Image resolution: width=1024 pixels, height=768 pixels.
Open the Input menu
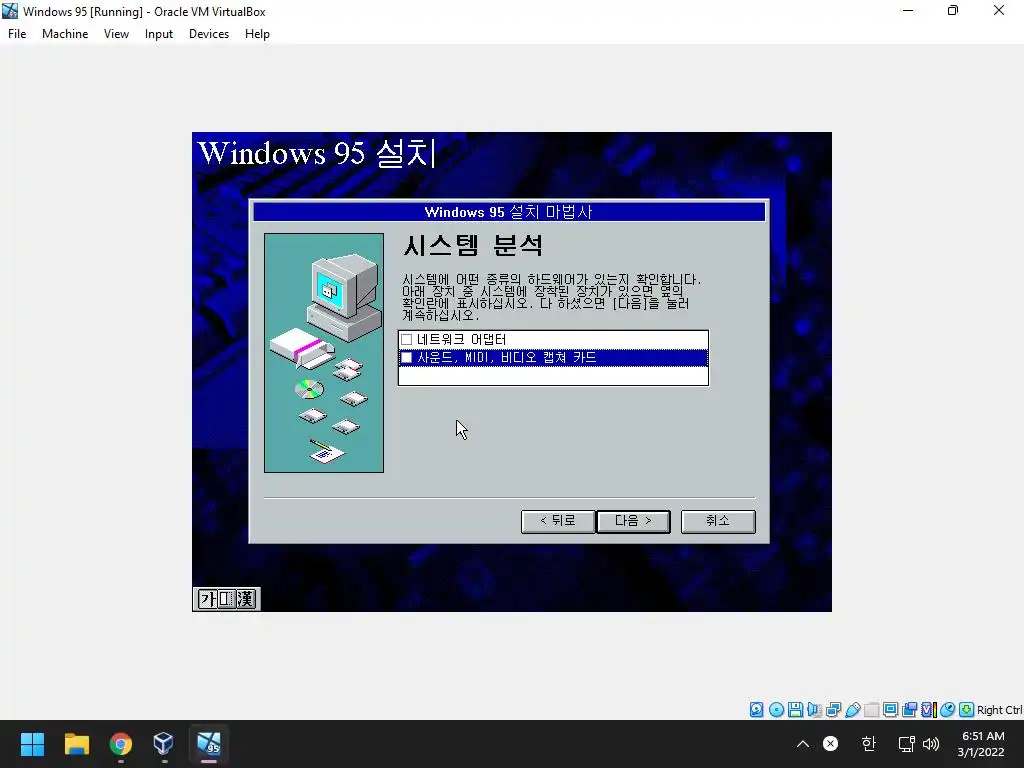click(x=159, y=34)
